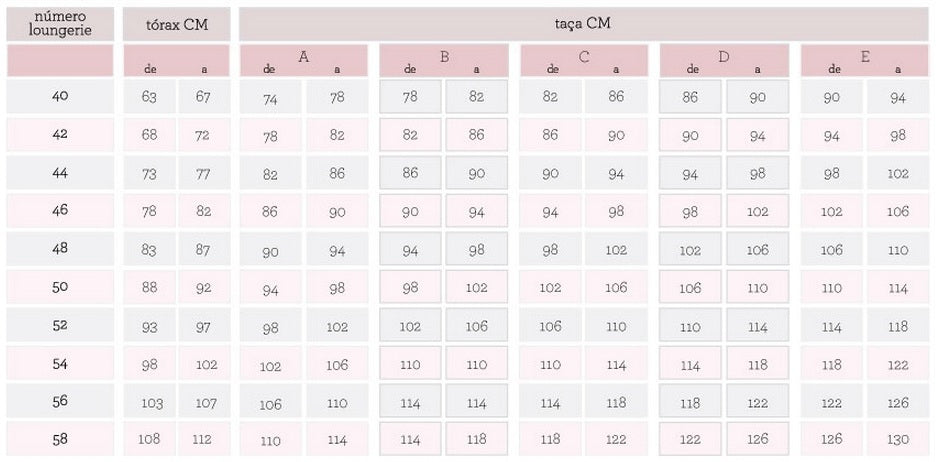Click the 'taça CM' header bar
The height and width of the screenshot is (462, 936).
click(x=582, y=23)
